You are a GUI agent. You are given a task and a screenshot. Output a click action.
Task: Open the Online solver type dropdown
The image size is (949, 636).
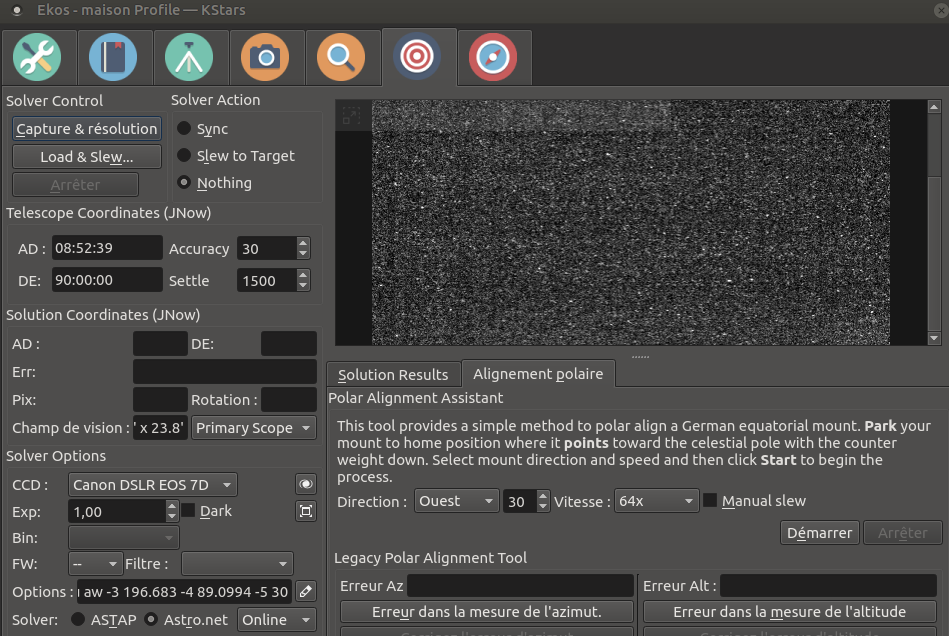(x=277, y=620)
